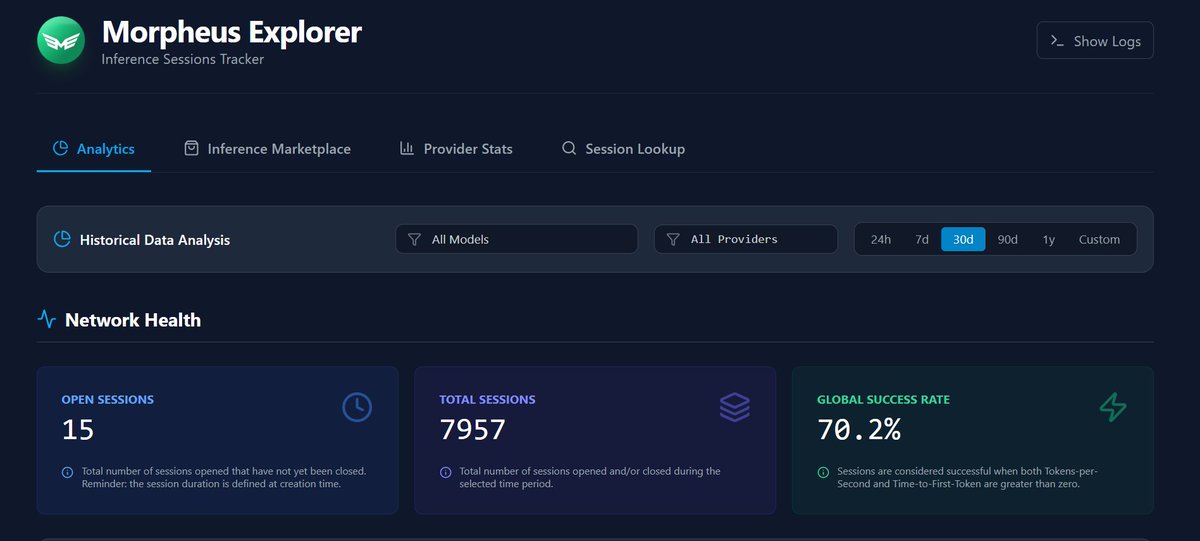Image resolution: width=1200 pixels, height=541 pixels.
Task: Click the Morpheus Explorer title
Action: 232,32
